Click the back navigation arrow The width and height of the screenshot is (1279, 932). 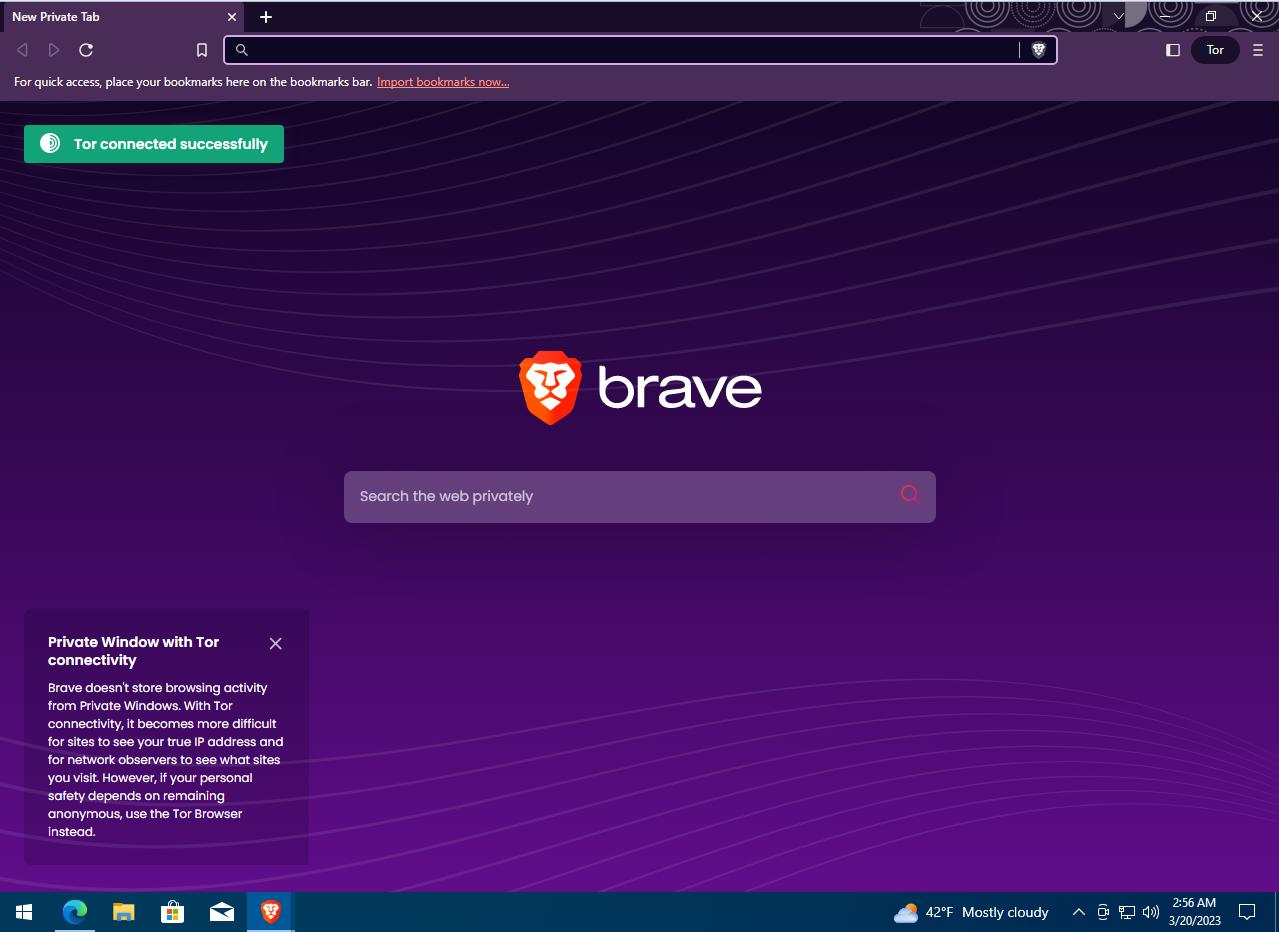pyautogui.click(x=22, y=50)
